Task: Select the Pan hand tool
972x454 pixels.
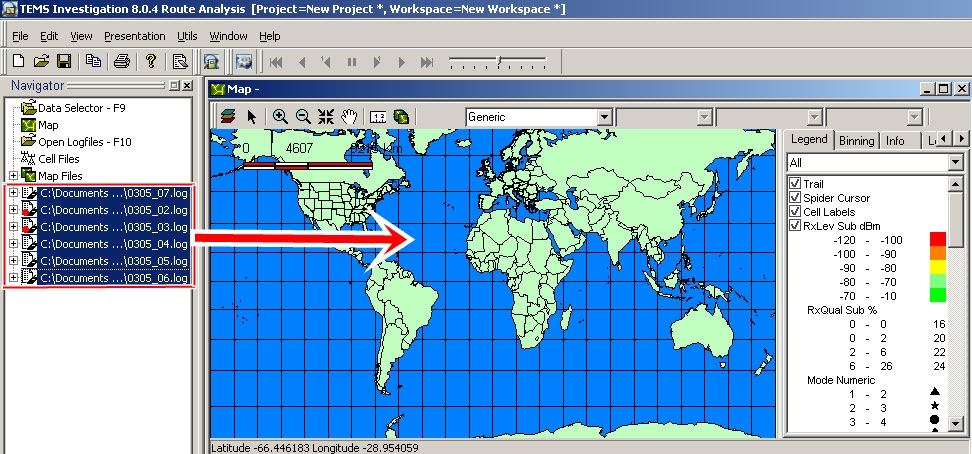Action: point(350,117)
